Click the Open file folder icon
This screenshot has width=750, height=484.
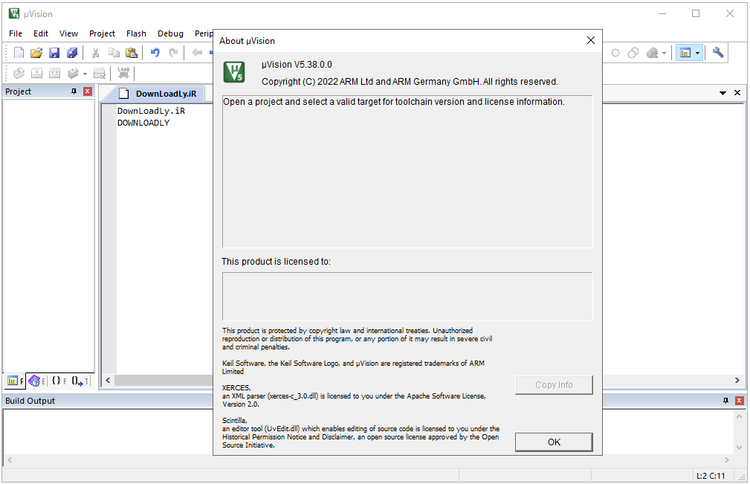point(37,53)
